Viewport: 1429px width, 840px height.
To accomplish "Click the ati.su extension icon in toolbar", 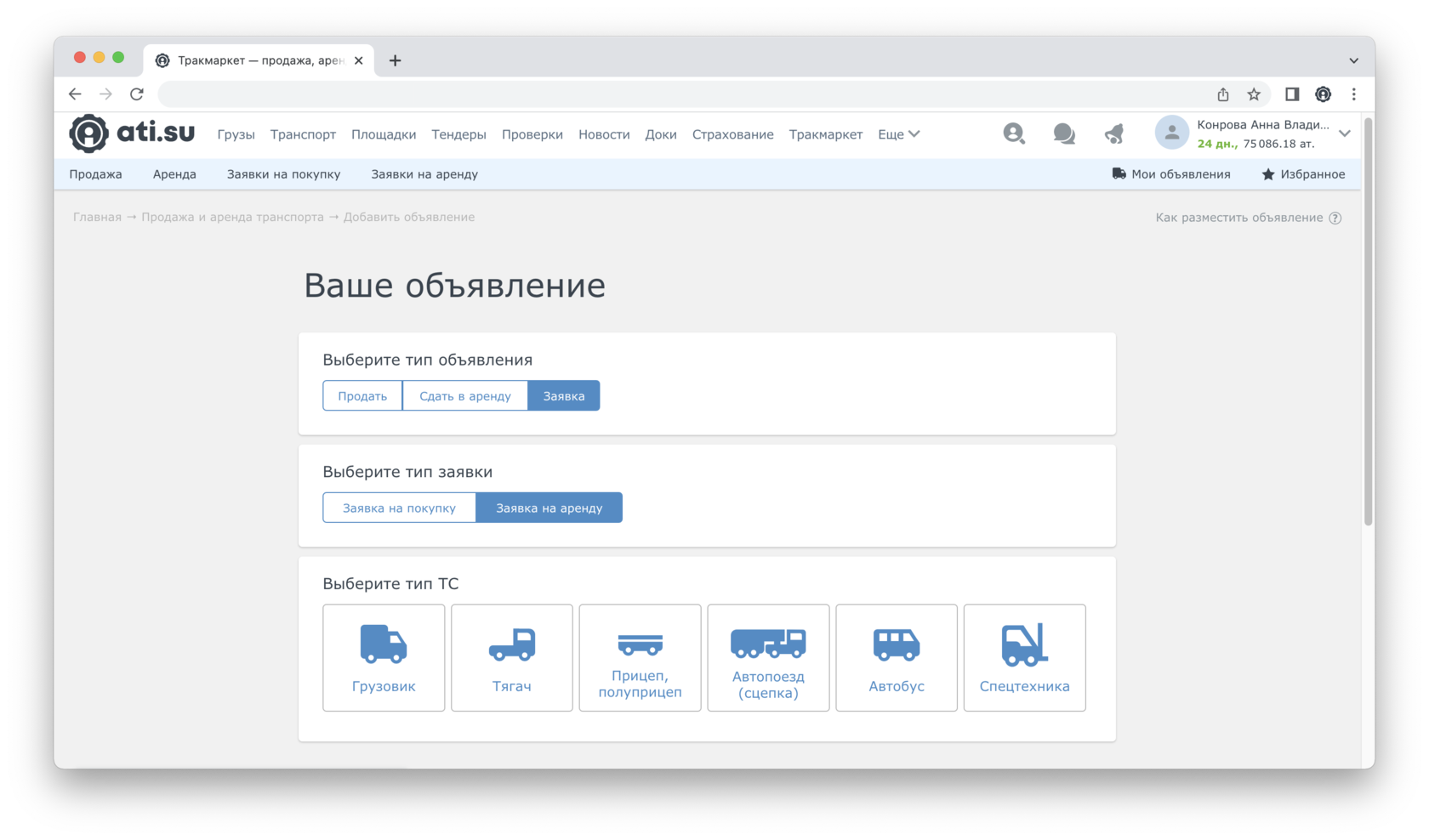I will 1323,94.
